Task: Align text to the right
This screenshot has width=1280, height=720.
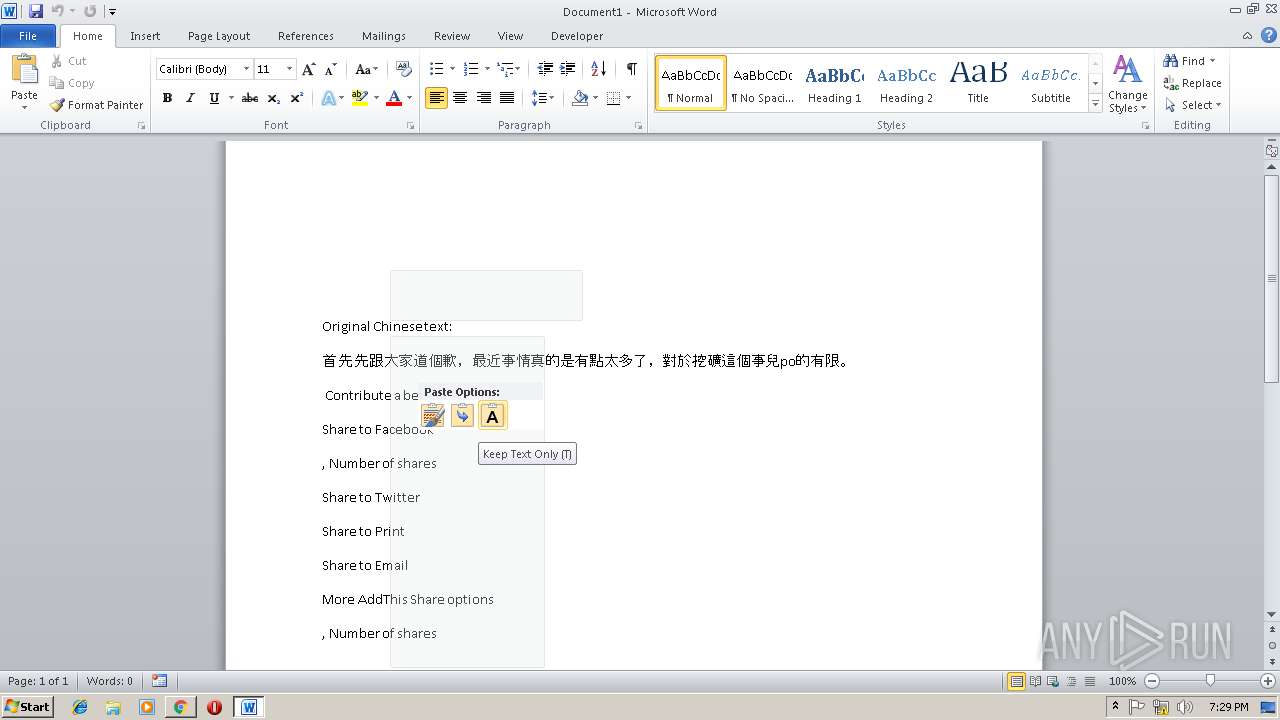Action: click(484, 98)
